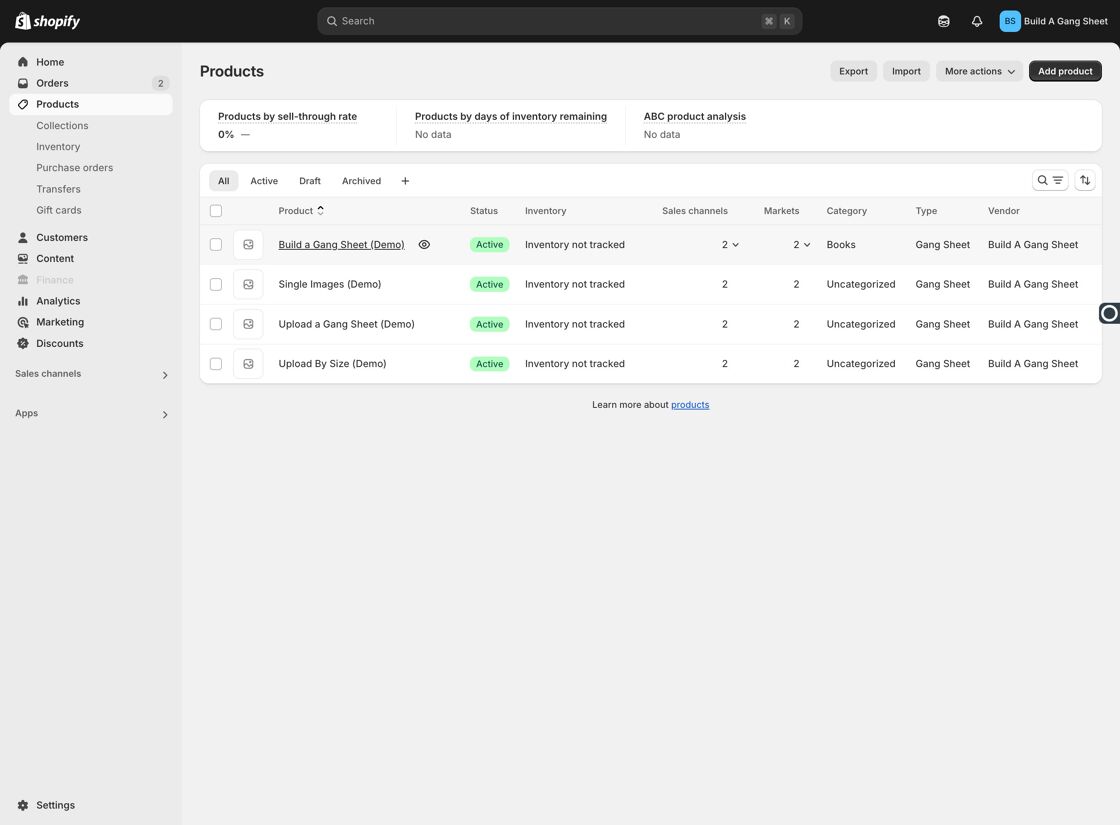Image resolution: width=1120 pixels, height=825 pixels.
Task: Open Products by sell-through rate report
Action: 287,116
